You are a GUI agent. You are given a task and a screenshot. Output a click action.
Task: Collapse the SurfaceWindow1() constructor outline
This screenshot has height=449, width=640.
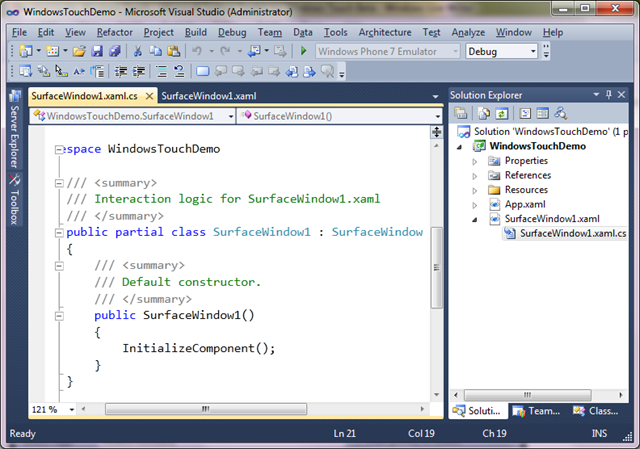[x=59, y=316]
